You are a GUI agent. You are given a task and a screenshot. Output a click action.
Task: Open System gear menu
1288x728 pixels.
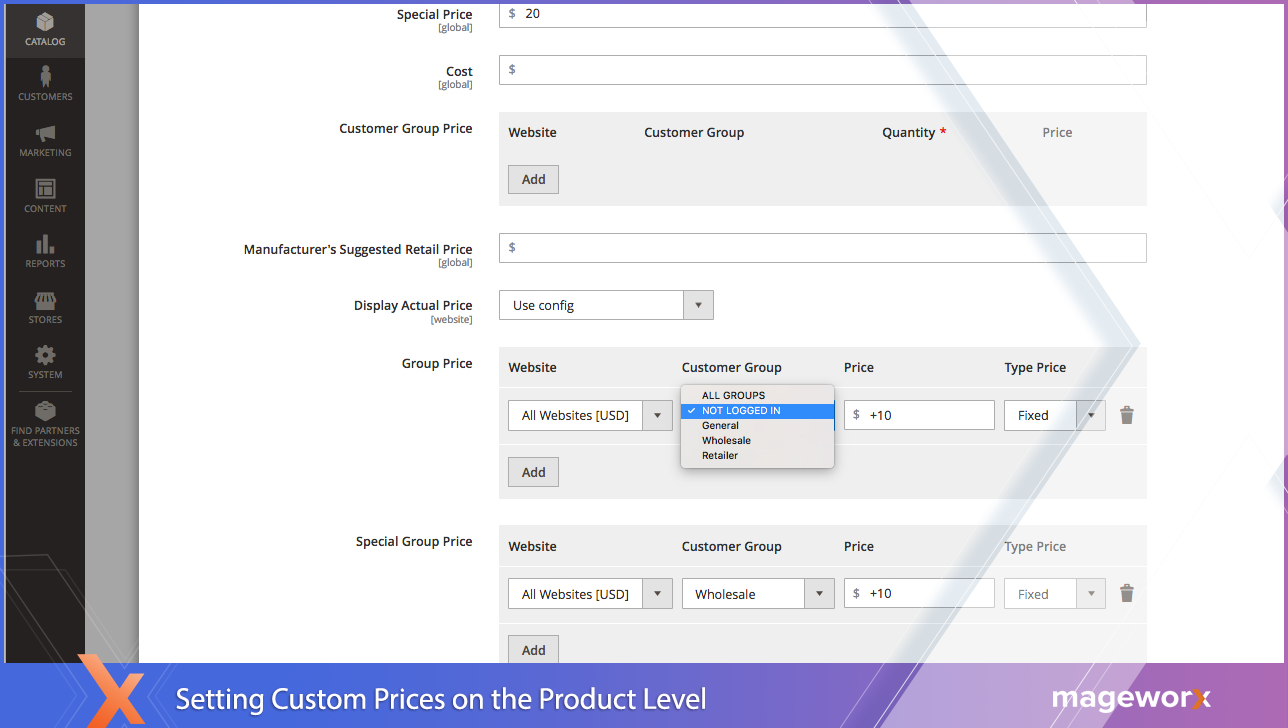45,362
